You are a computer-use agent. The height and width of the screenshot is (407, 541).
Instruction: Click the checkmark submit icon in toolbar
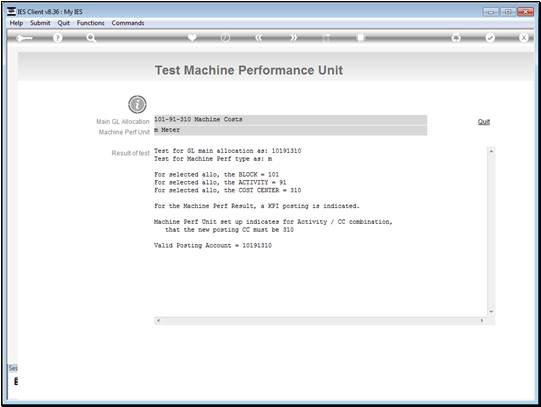pos(490,38)
